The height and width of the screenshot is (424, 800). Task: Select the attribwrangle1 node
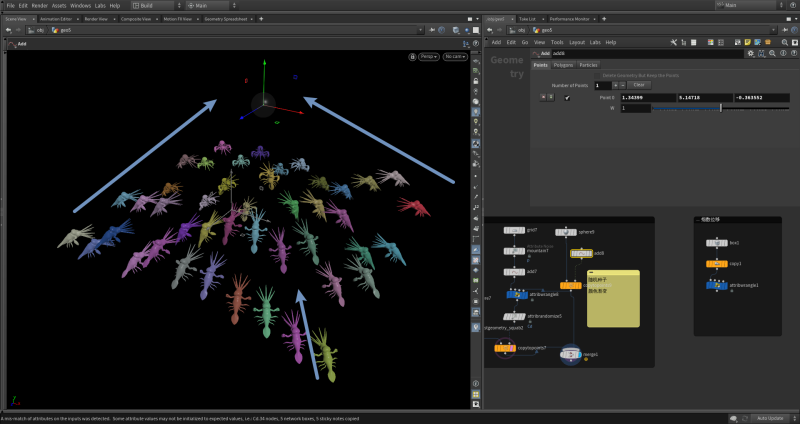click(x=717, y=285)
